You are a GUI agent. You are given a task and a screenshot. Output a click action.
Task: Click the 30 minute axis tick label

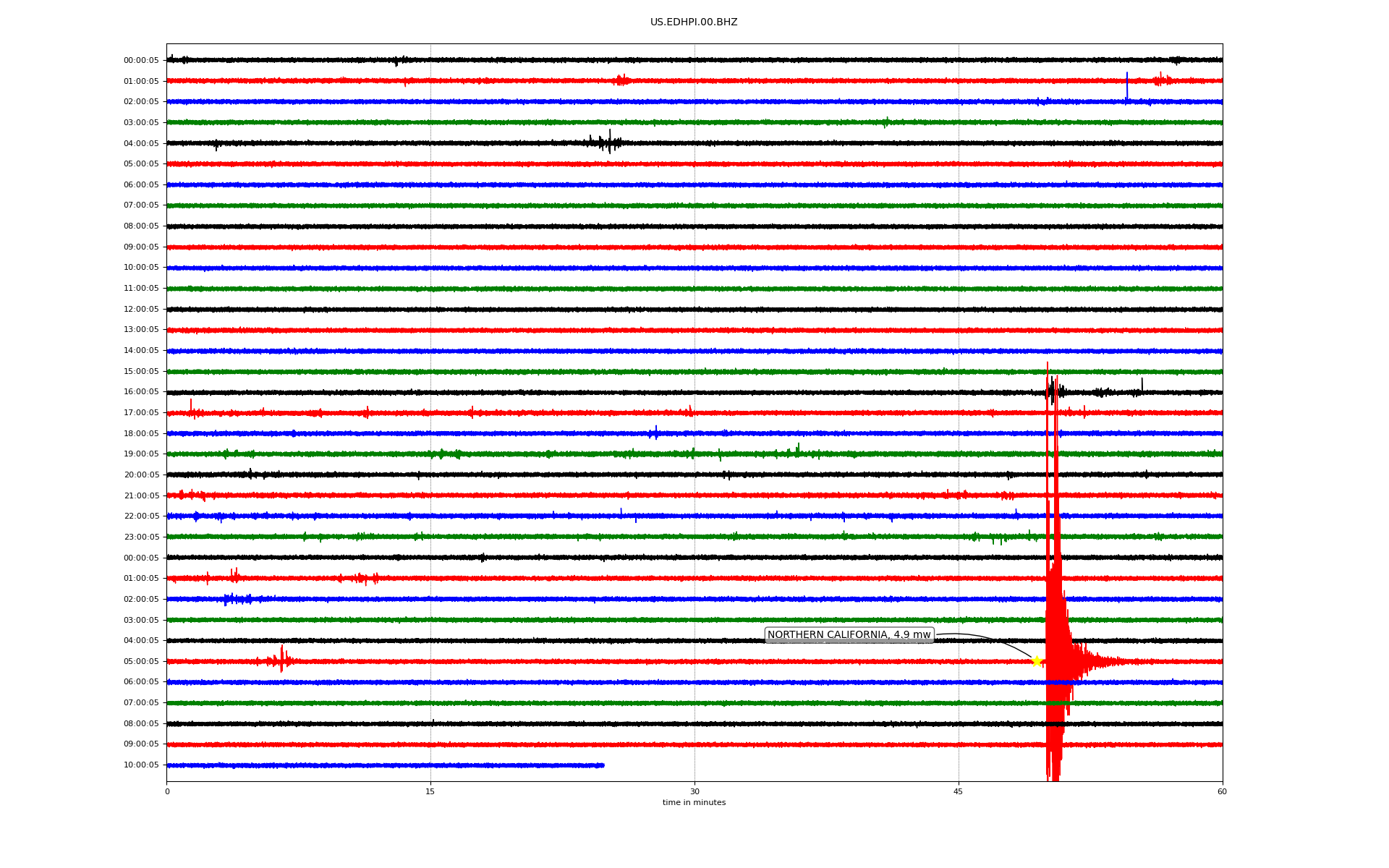coord(694,791)
